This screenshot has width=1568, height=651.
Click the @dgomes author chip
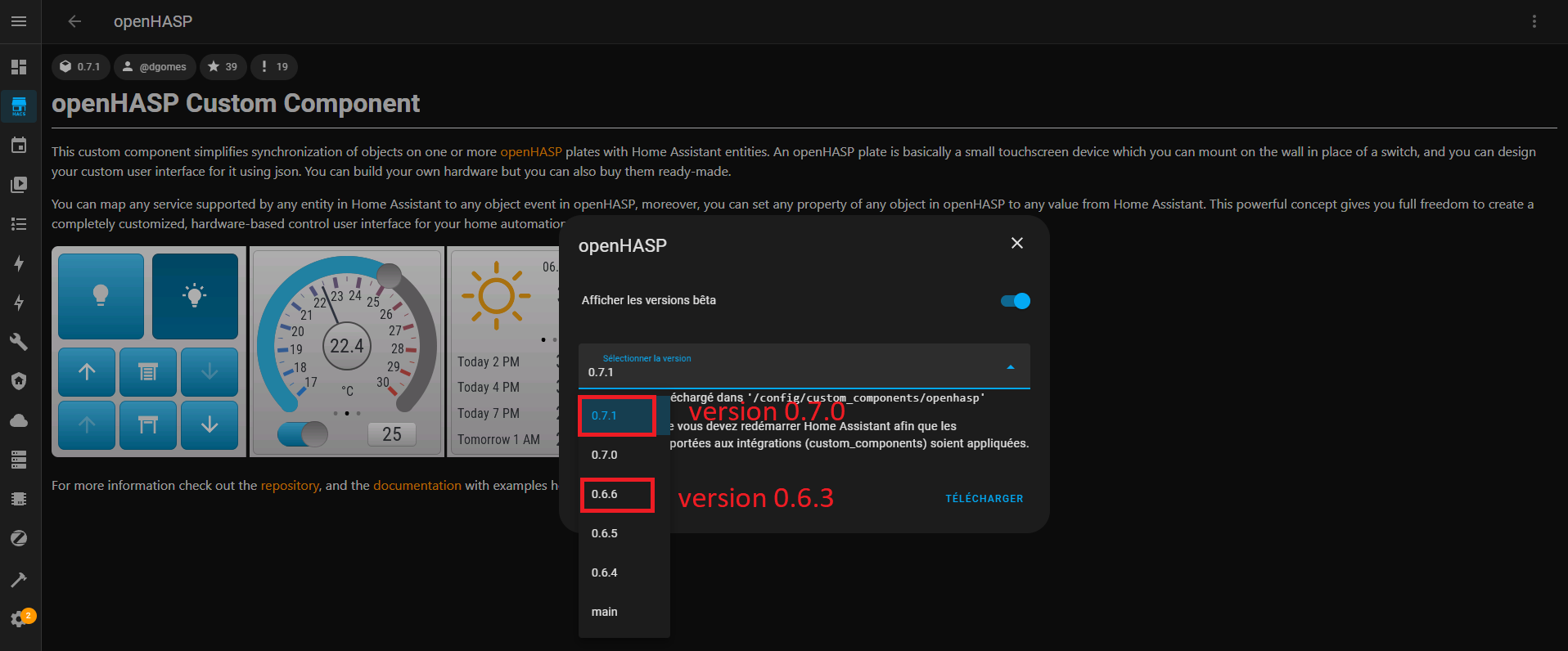pos(155,67)
